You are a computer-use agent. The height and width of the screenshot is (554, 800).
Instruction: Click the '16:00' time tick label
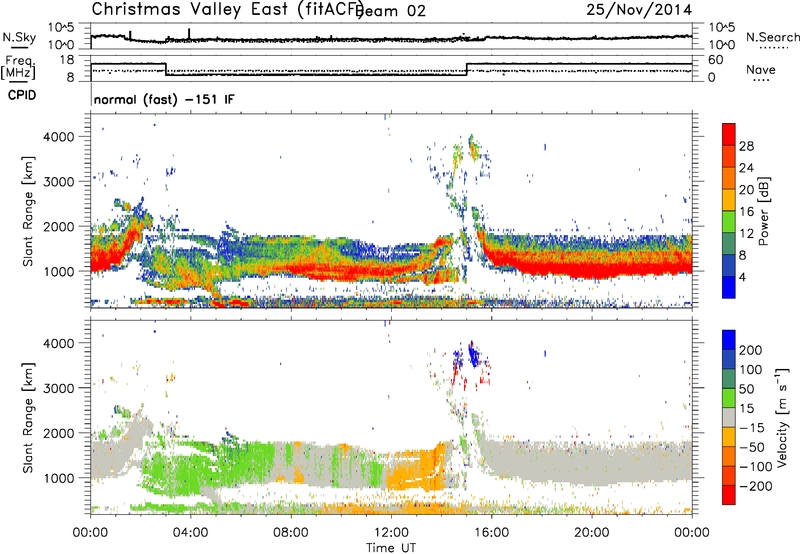pyautogui.click(x=491, y=533)
